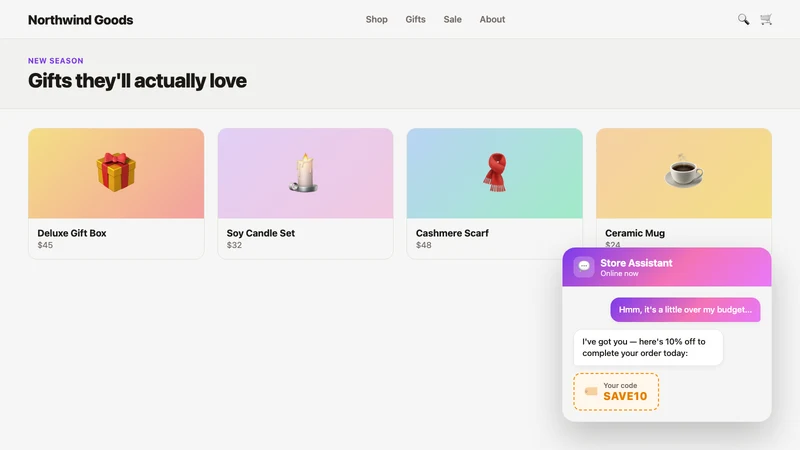The width and height of the screenshot is (800, 450).
Task: Open the search magnifier icon
Action: click(743, 19)
